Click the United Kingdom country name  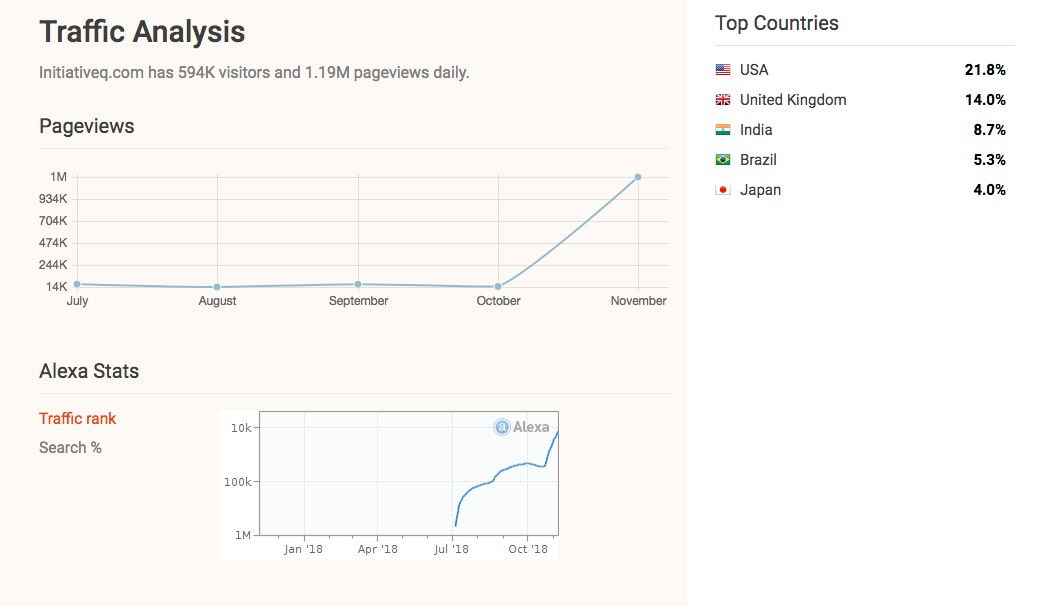[793, 100]
